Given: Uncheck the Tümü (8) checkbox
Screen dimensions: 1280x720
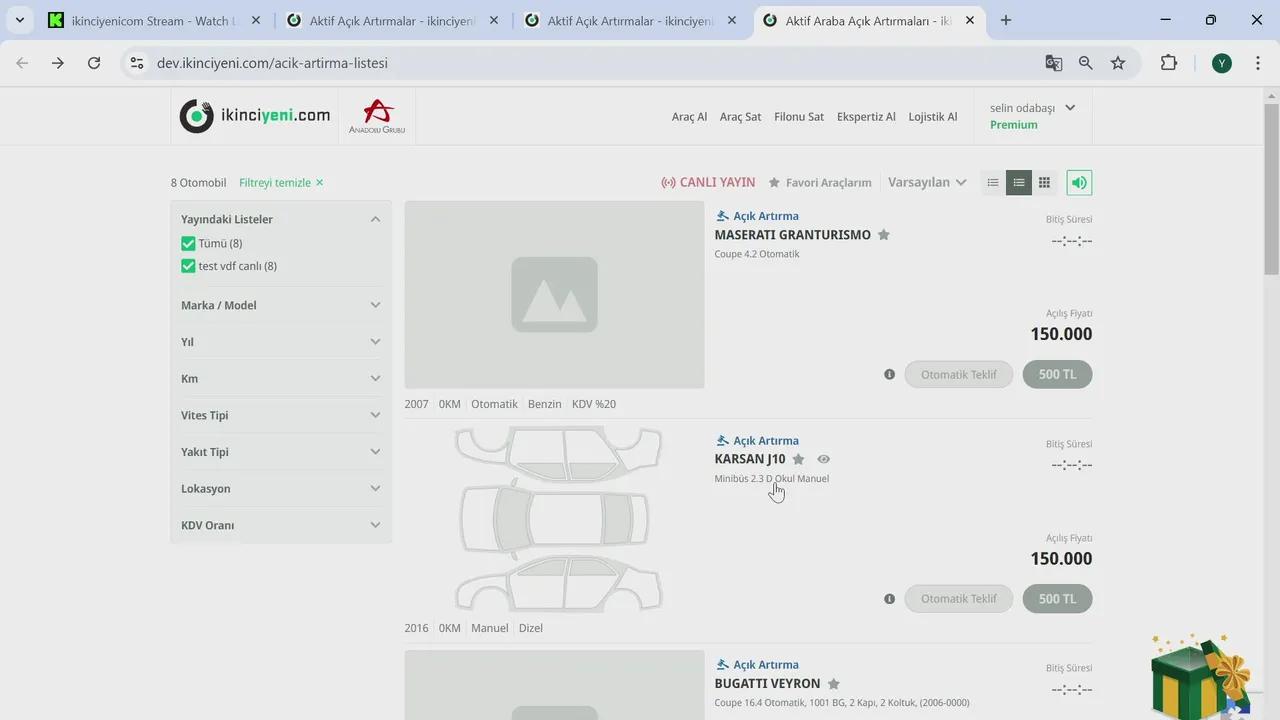Looking at the screenshot, I should [x=188, y=243].
